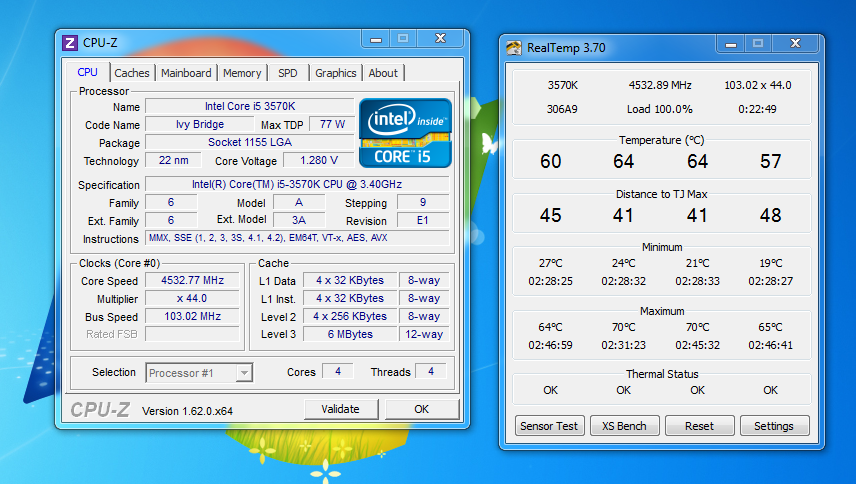Click the Stepping value 9
This screenshot has height=484, width=856.
pos(423,202)
